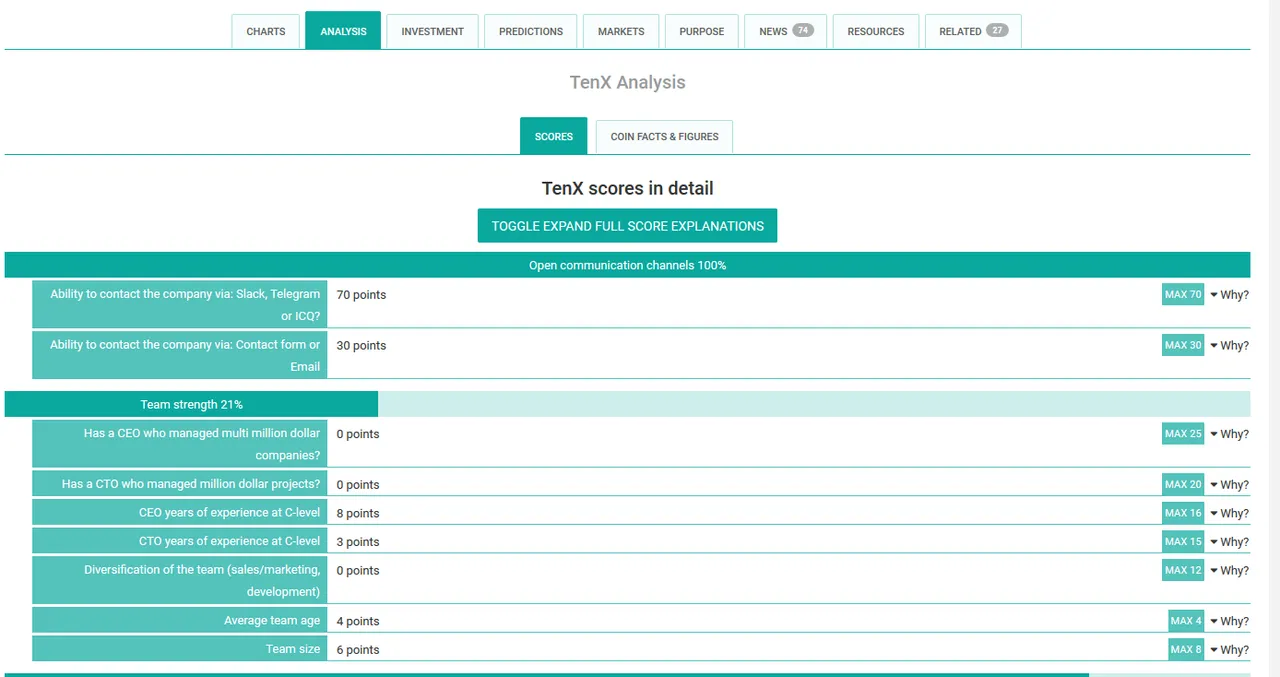Image resolution: width=1280 pixels, height=677 pixels.
Task: Click the MAX 20 badge
Action: (1183, 484)
